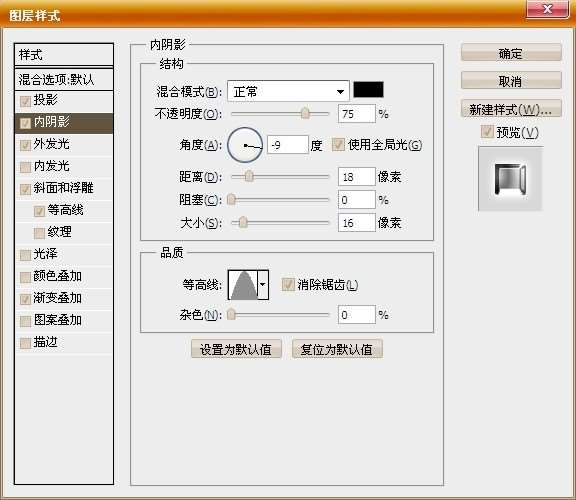The image size is (576, 500).
Task: Click 复位为默认值 button
Action: 337,349
